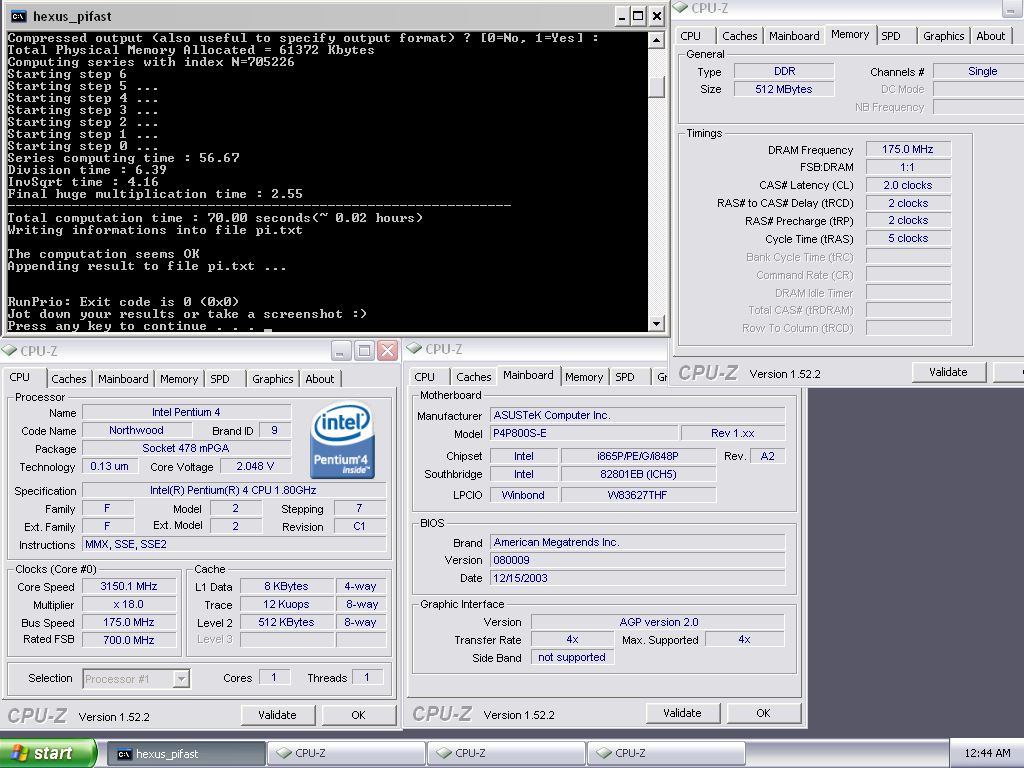Click the Graphic Interface value AGP version 2.0
The width and height of the screenshot is (1024, 768).
pyautogui.click(x=658, y=622)
